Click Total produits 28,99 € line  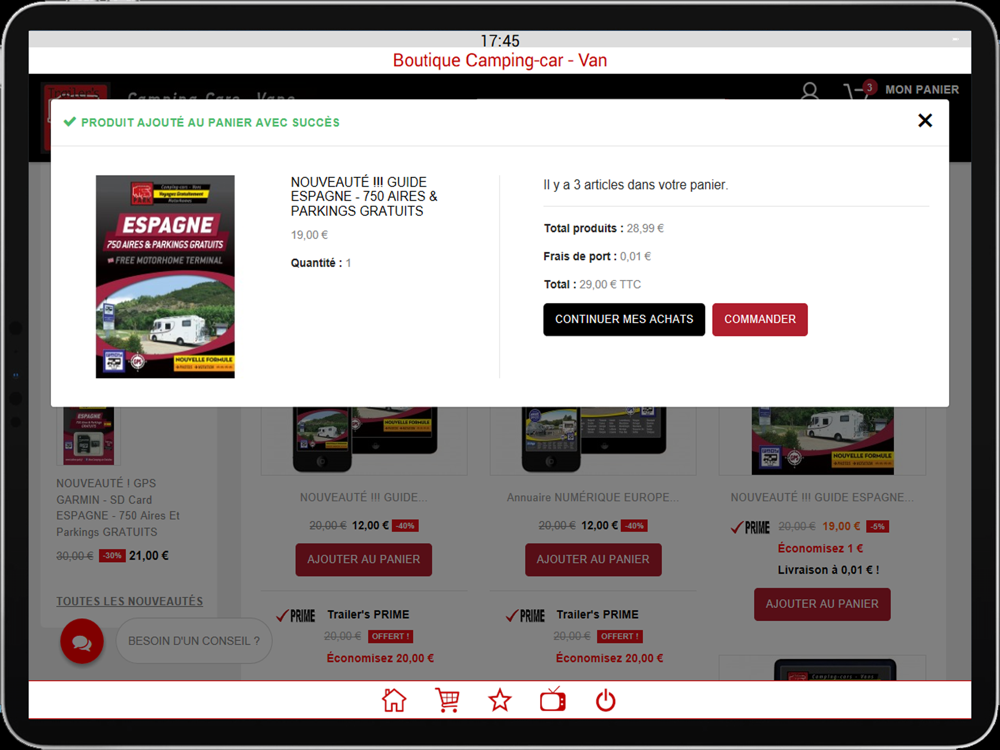603,228
